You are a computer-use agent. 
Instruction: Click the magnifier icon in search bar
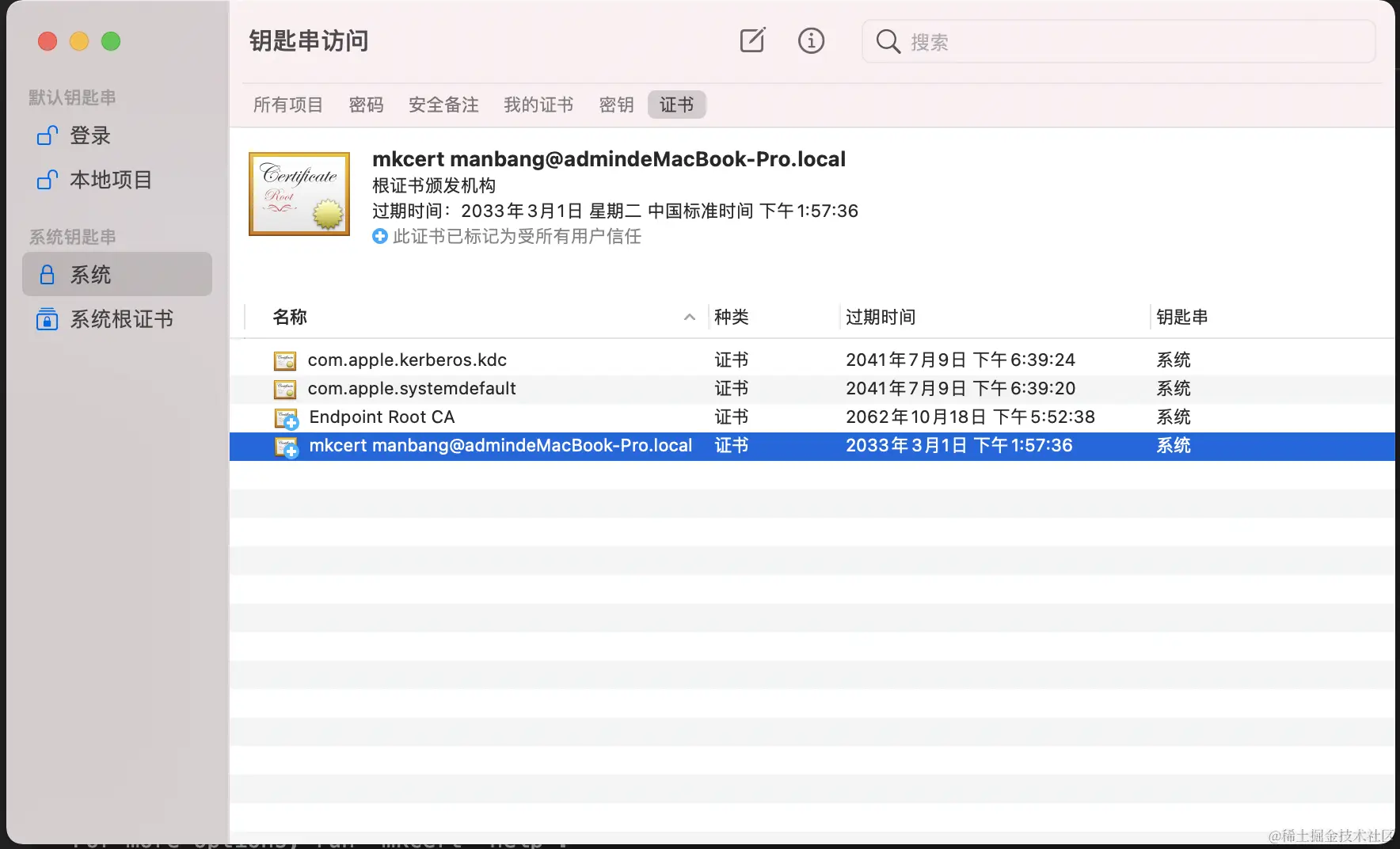click(x=888, y=41)
